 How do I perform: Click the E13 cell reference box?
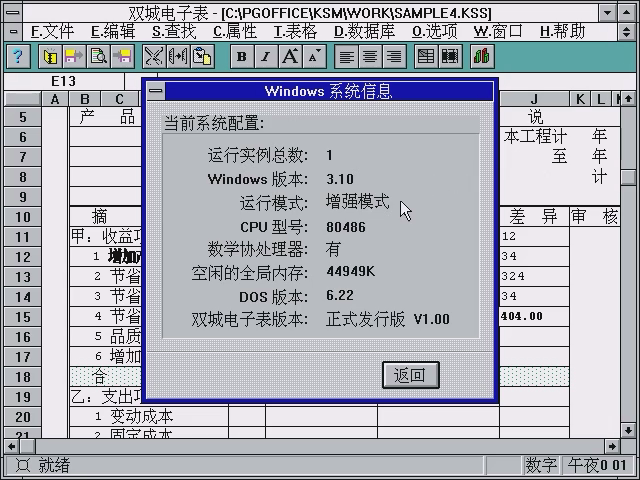coord(64,81)
